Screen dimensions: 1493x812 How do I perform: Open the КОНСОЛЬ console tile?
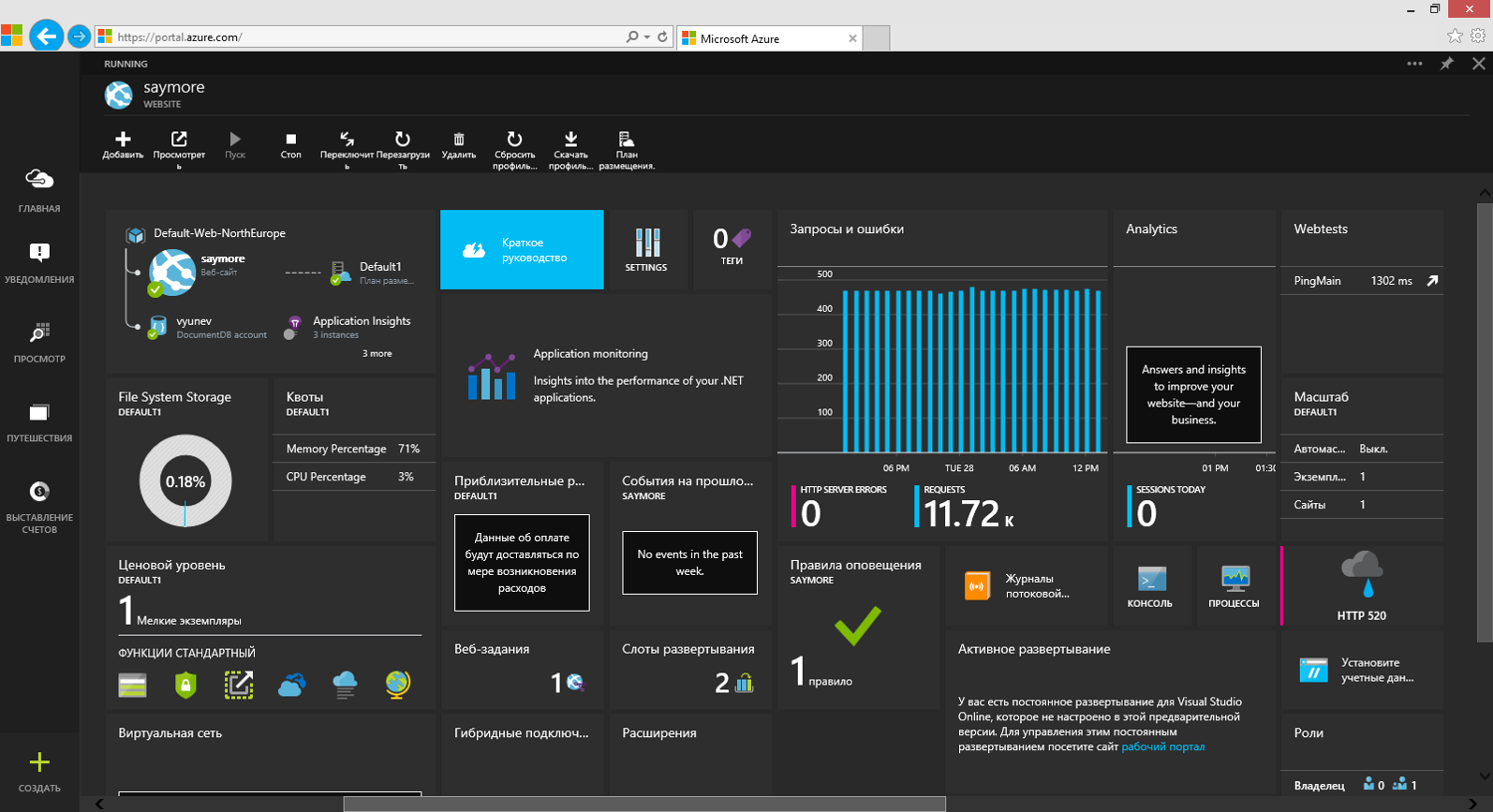coord(1150,586)
